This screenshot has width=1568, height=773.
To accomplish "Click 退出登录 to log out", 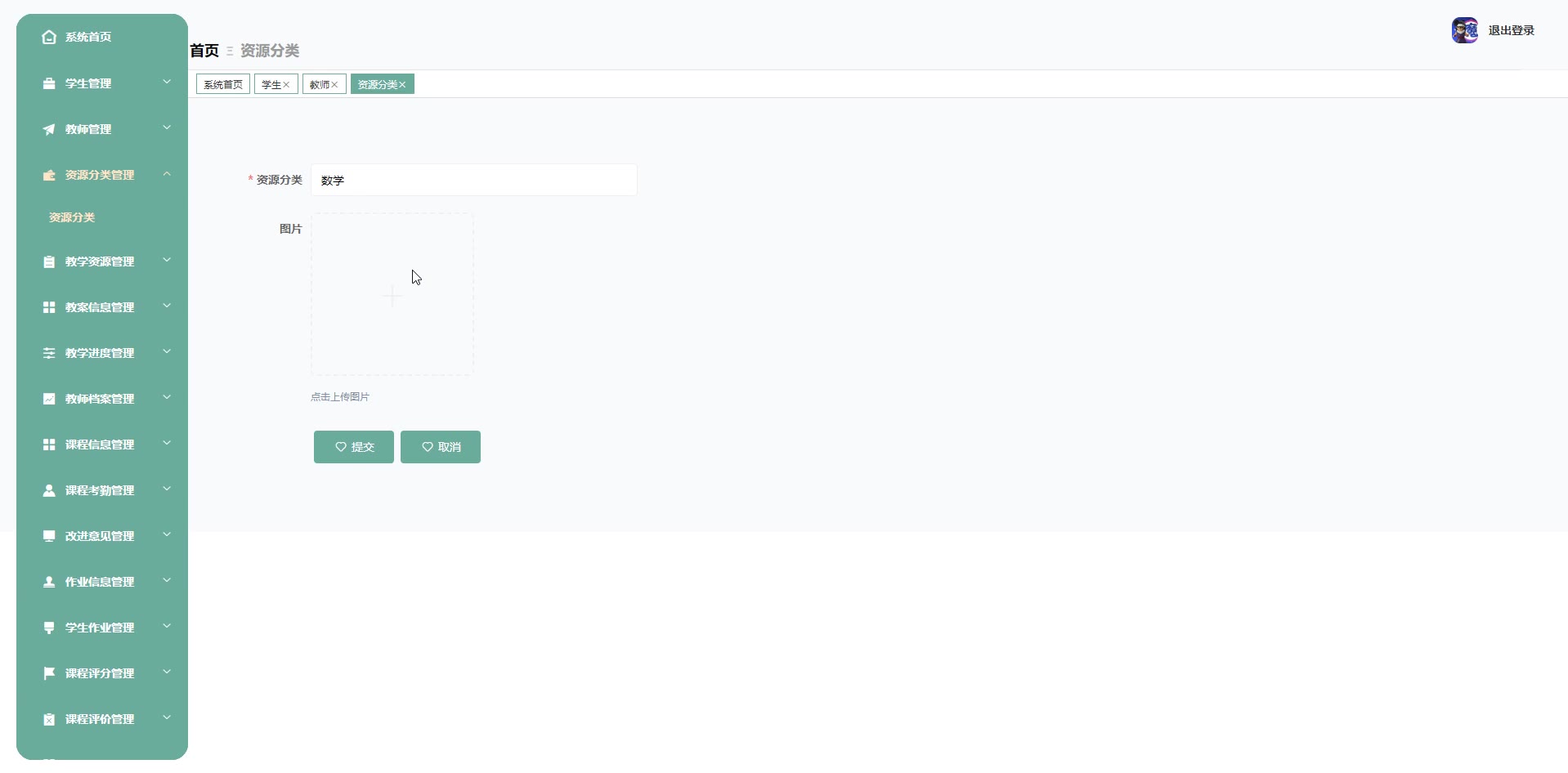I will pyautogui.click(x=1511, y=30).
